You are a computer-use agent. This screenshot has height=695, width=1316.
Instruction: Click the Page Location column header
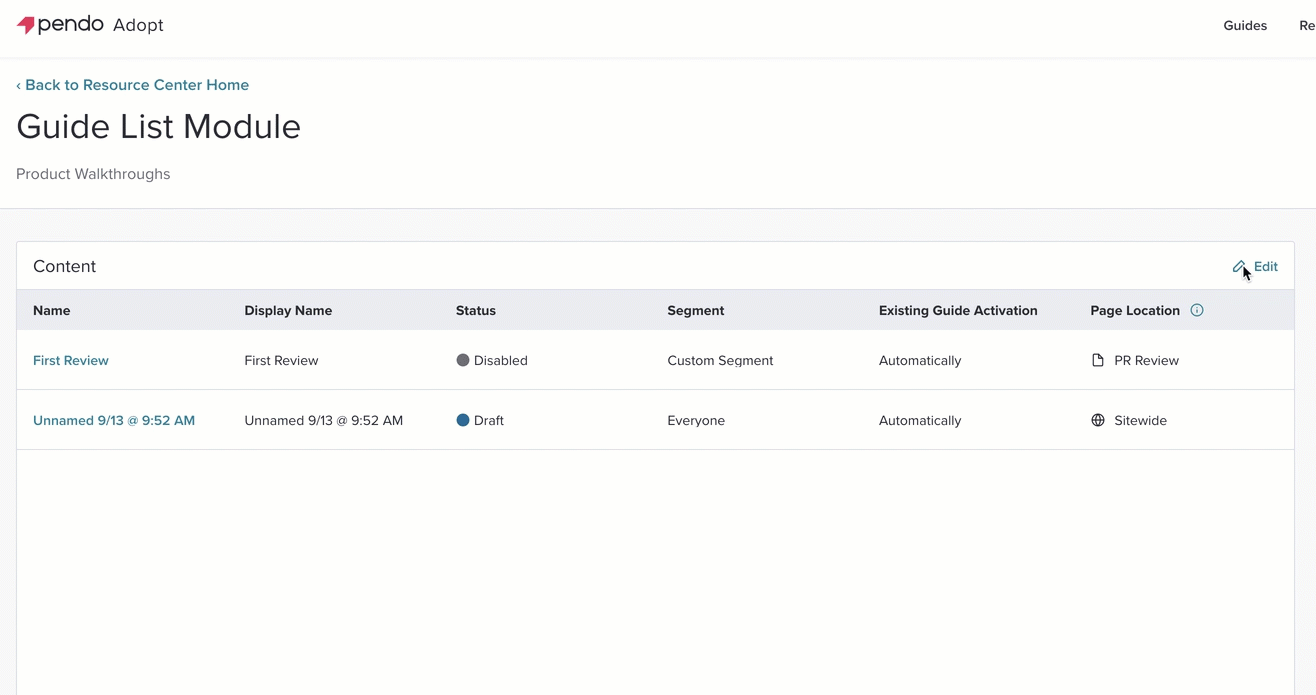[1135, 310]
